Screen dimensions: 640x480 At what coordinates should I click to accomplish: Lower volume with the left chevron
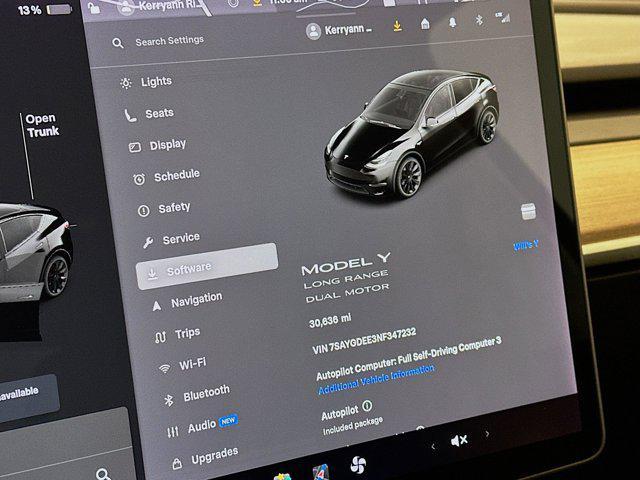tap(433, 447)
